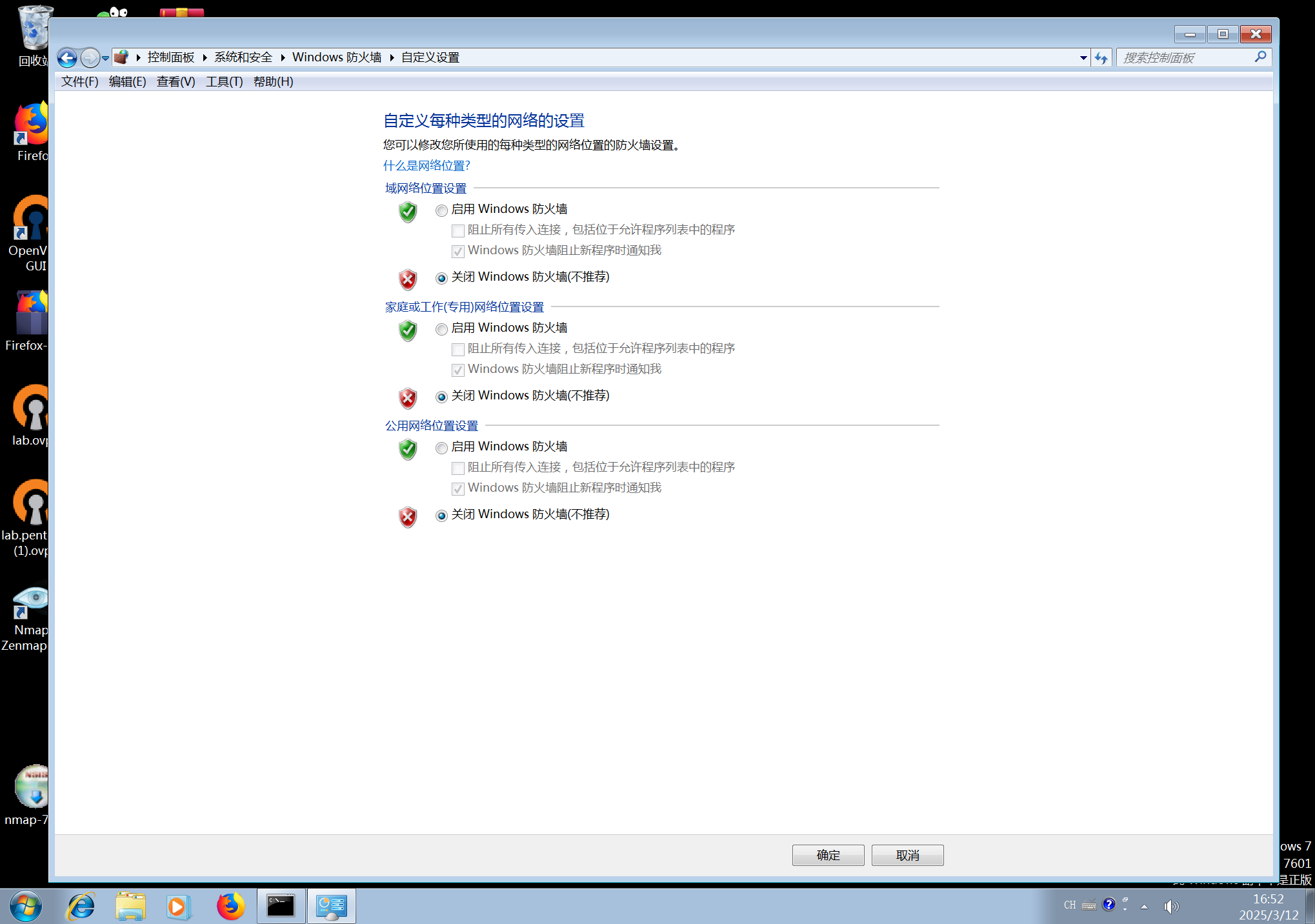Click the refresh icon beside address bar
The height and width of the screenshot is (924, 1315).
[x=1101, y=58]
